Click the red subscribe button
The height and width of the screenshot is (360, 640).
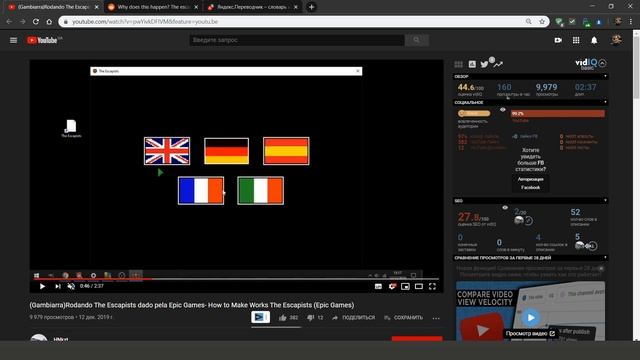pos(417,338)
